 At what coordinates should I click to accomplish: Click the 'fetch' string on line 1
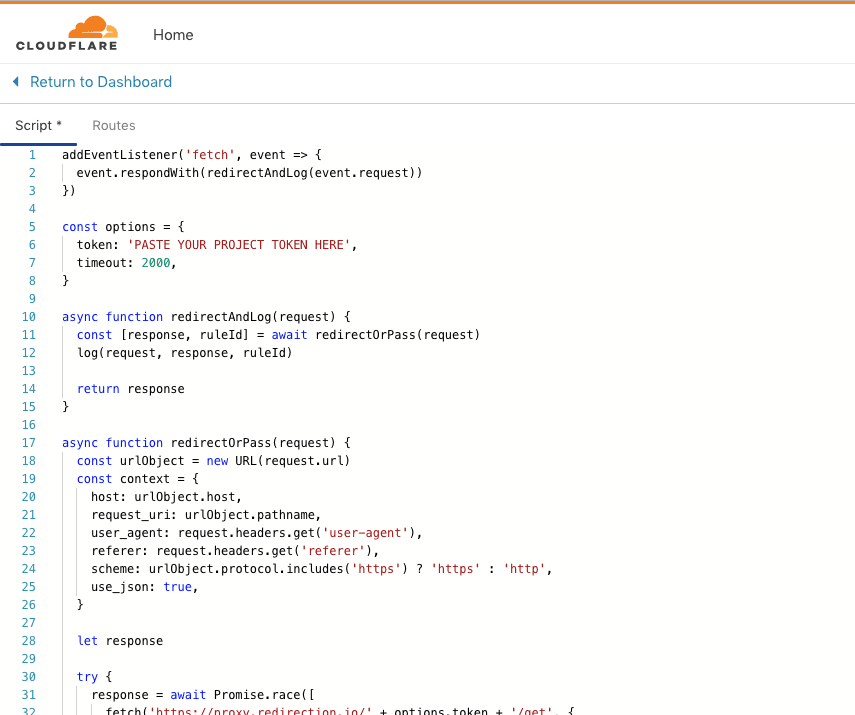click(210, 155)
